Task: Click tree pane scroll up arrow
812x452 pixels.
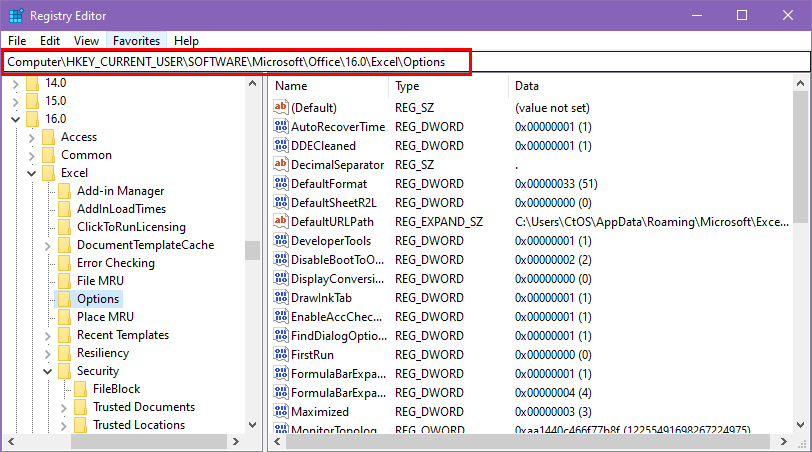Action: [x=252, y=83]
